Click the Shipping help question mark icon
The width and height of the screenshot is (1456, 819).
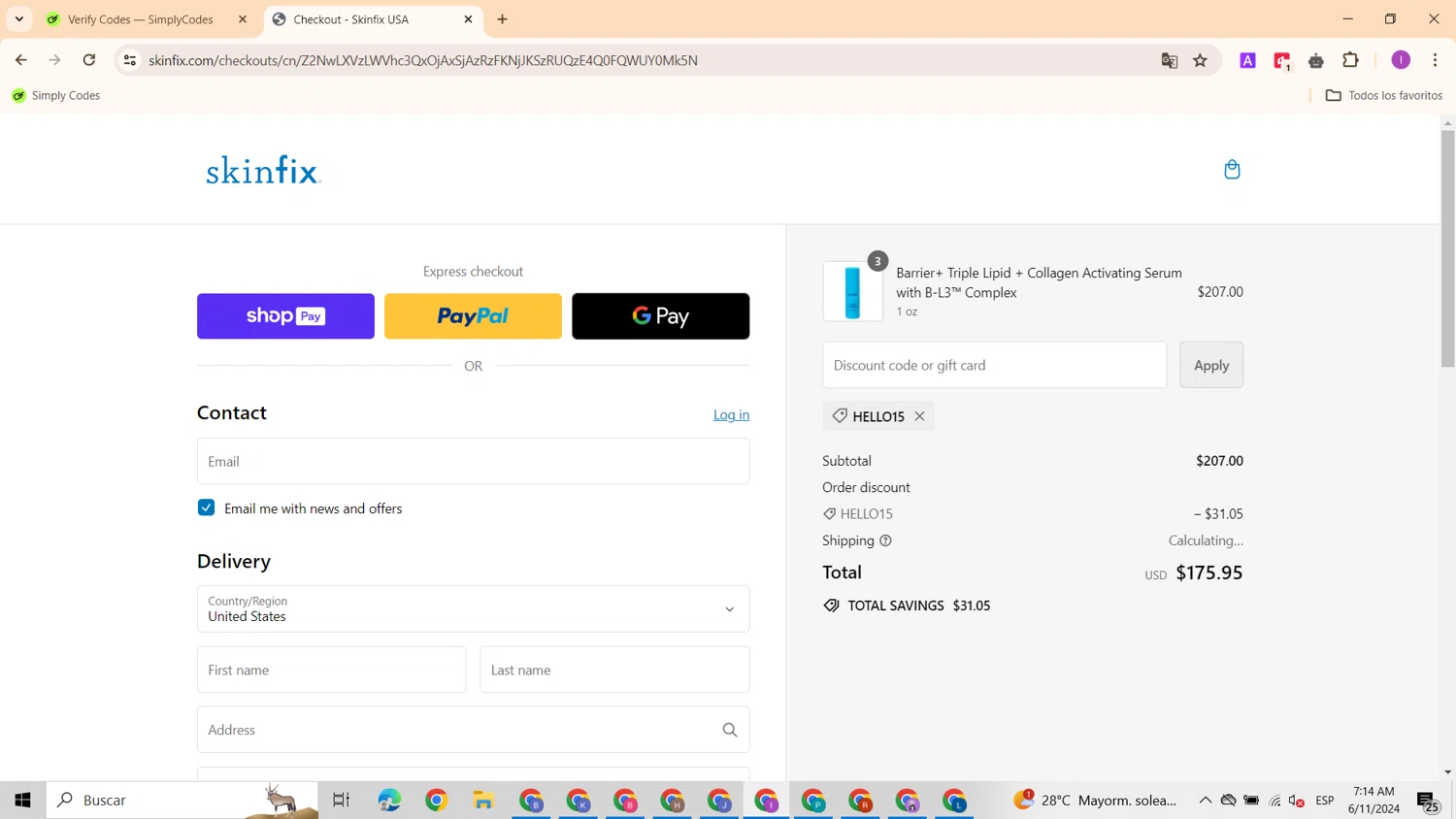point(885,541)
